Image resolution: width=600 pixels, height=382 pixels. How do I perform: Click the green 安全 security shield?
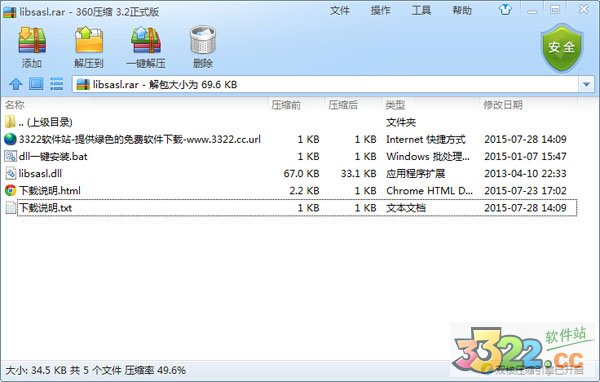[x=561, y=47]
